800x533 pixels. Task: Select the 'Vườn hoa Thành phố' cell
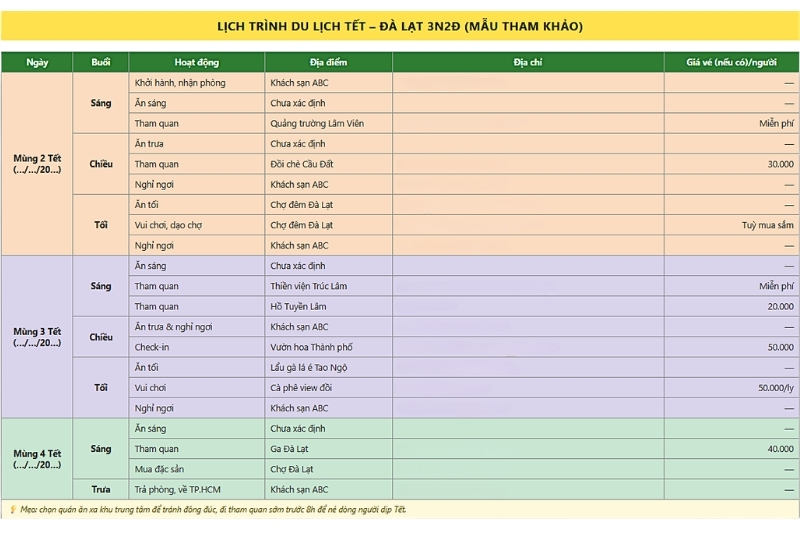(x=328, y=347)
